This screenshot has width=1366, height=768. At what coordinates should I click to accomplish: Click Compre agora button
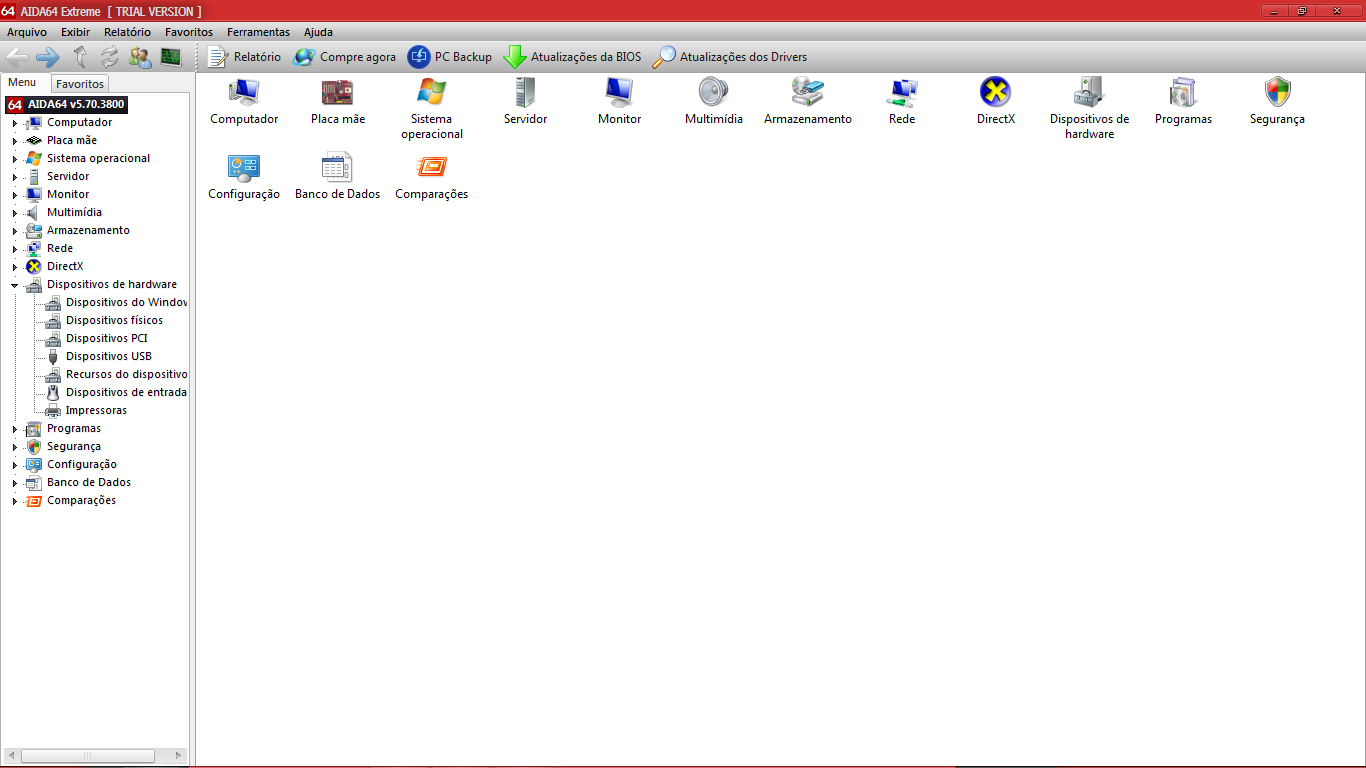pyautogui.click(x=345, y=57)
